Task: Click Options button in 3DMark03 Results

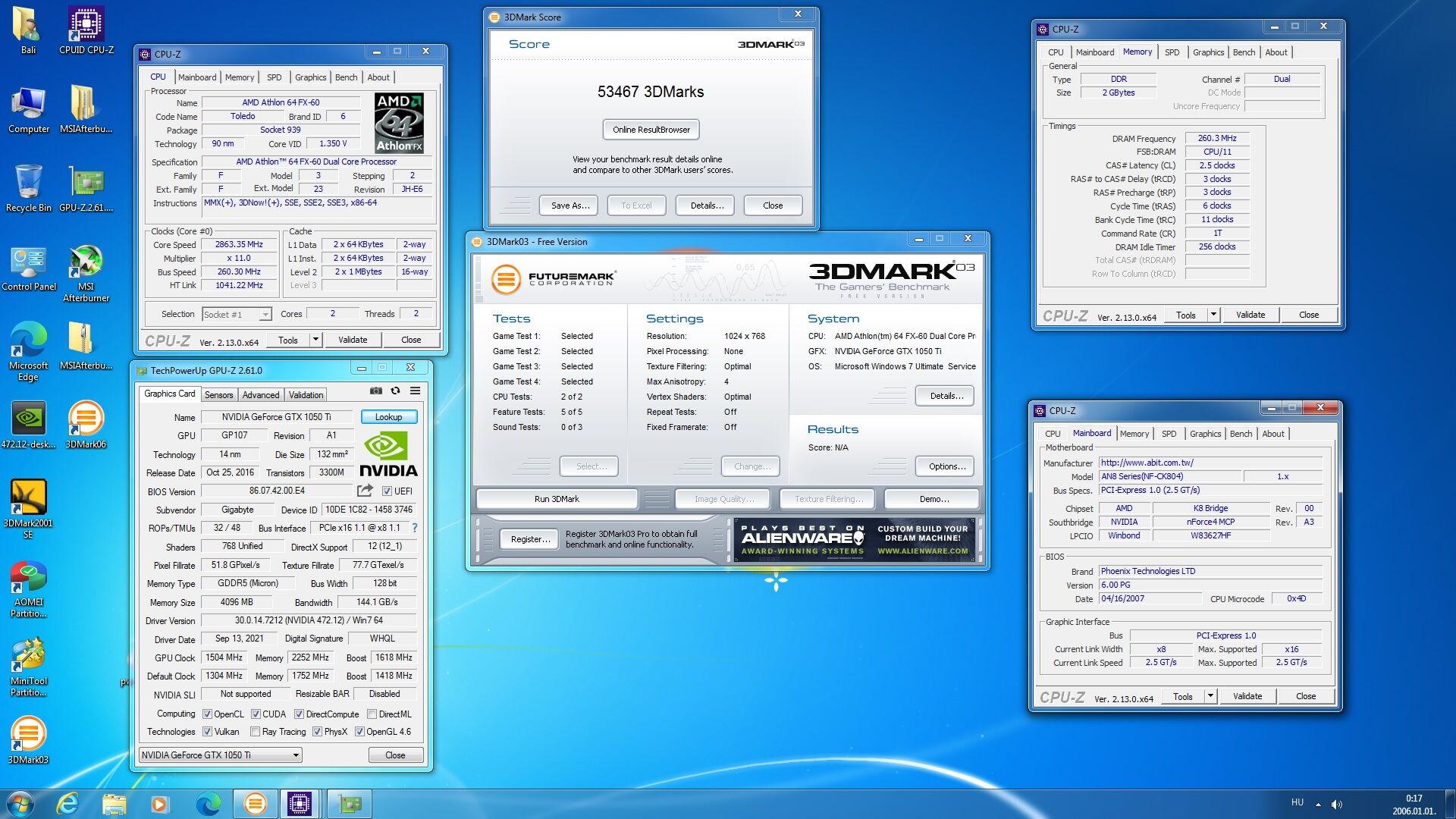Action: [946, 466]
